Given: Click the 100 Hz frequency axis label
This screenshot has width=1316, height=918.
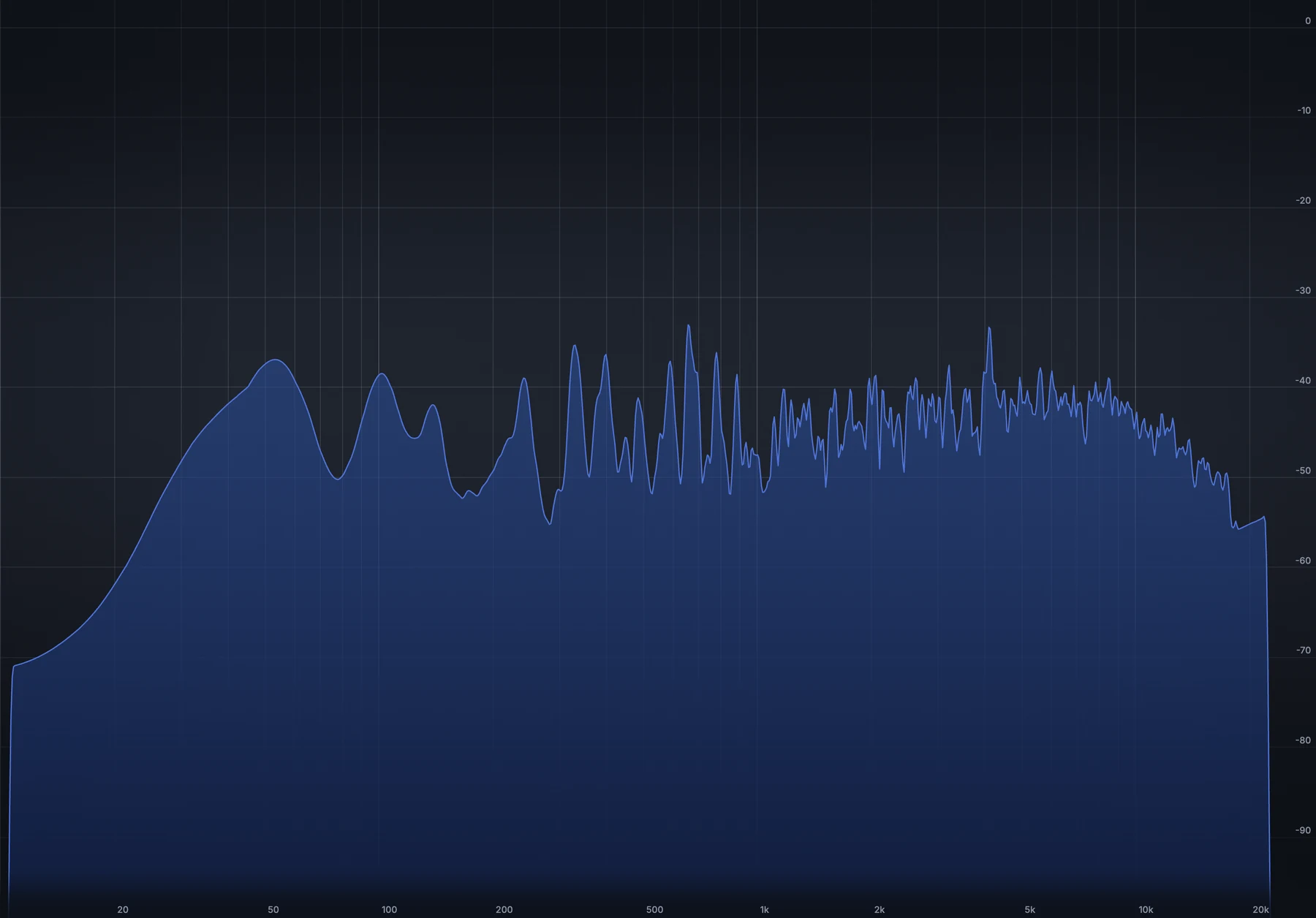Looking at the screenshot, I should point(389,909).
